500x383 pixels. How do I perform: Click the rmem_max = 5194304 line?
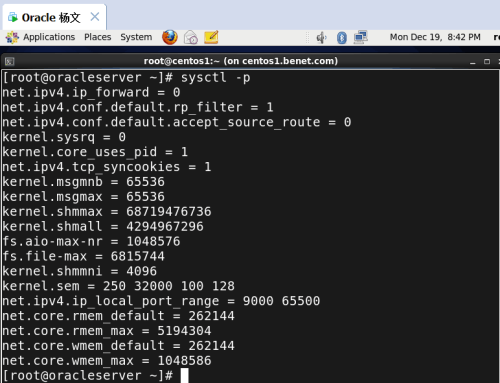[x=107, y=331]
